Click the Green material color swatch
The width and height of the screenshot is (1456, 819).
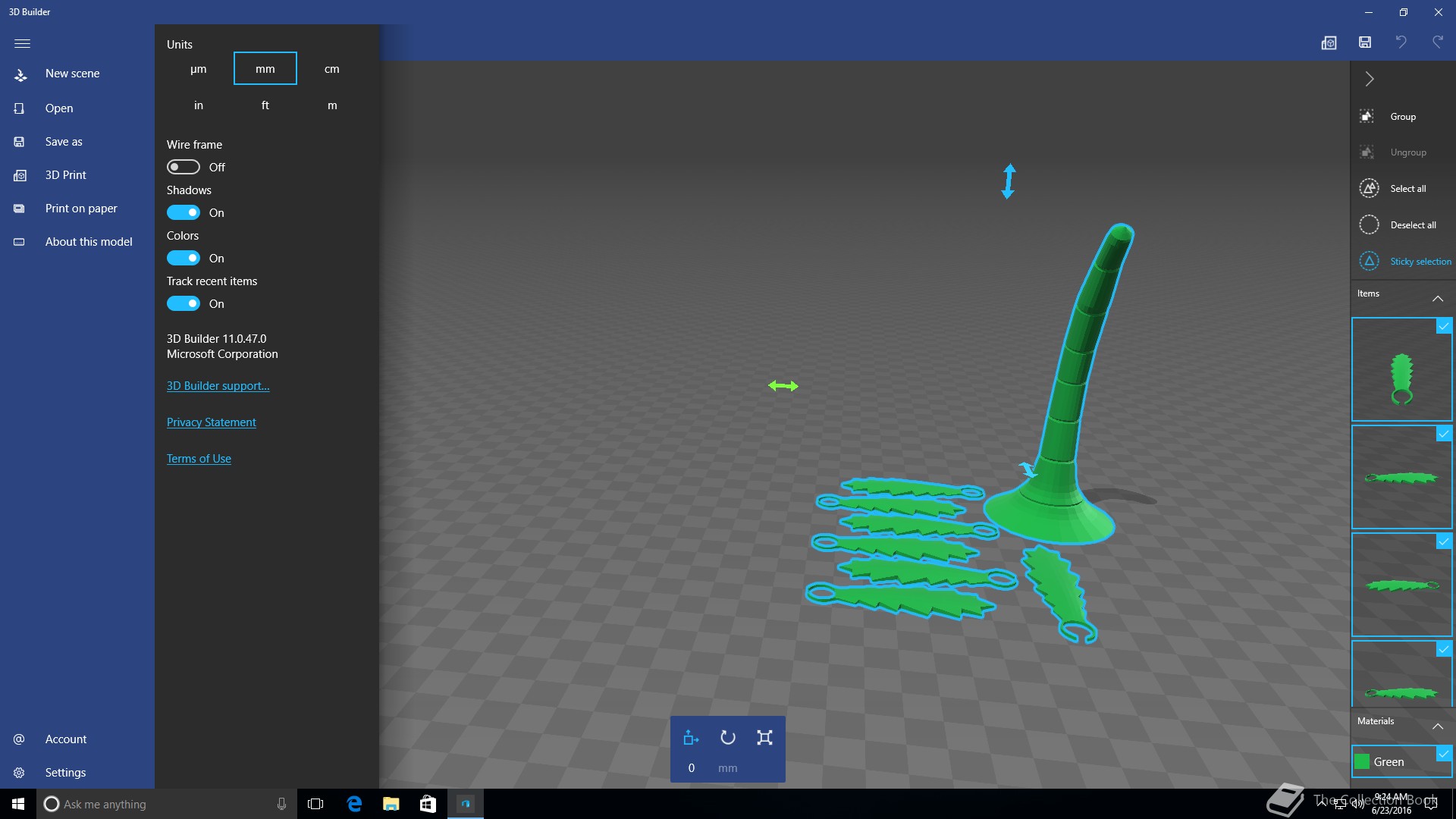tap(1362, 762)
